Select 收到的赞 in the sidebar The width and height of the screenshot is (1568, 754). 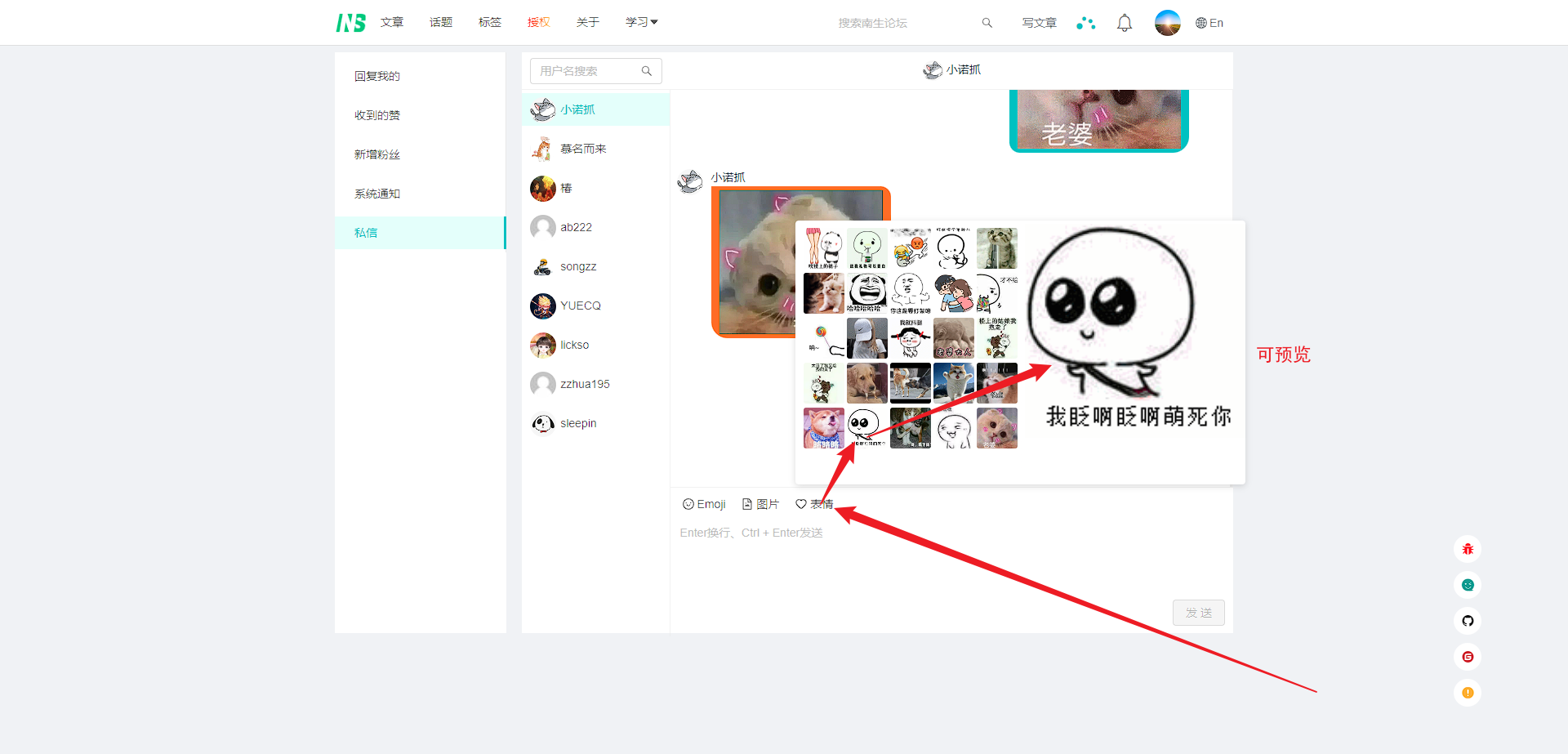coord(377,115)
